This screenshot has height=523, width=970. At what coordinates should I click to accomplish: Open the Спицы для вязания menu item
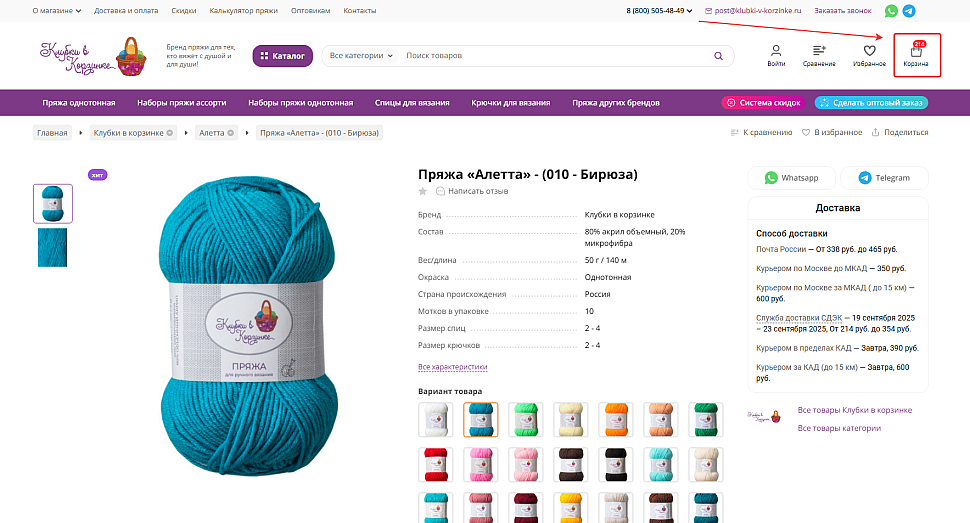412,103
